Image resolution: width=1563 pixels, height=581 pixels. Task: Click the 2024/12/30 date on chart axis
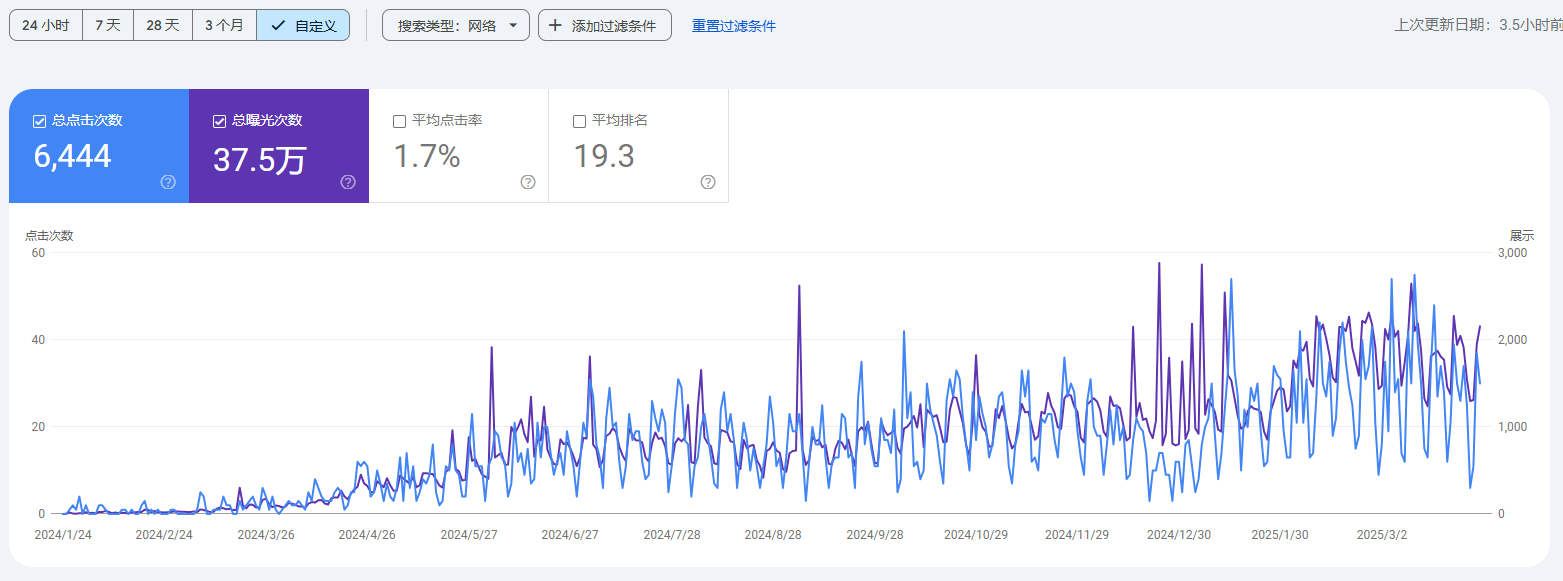coord(1179,534)
